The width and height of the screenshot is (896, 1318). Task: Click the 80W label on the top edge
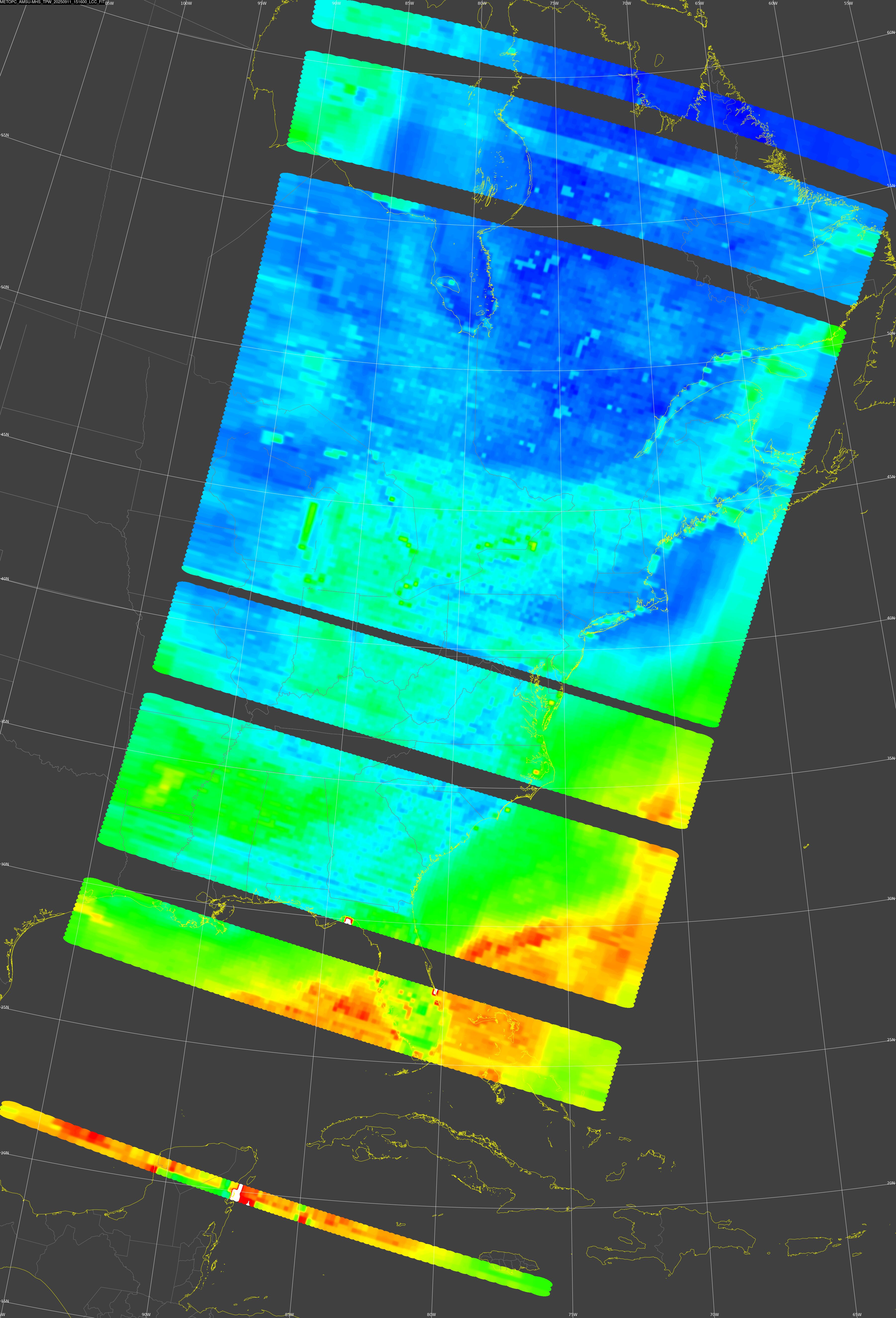coord(482,3)
